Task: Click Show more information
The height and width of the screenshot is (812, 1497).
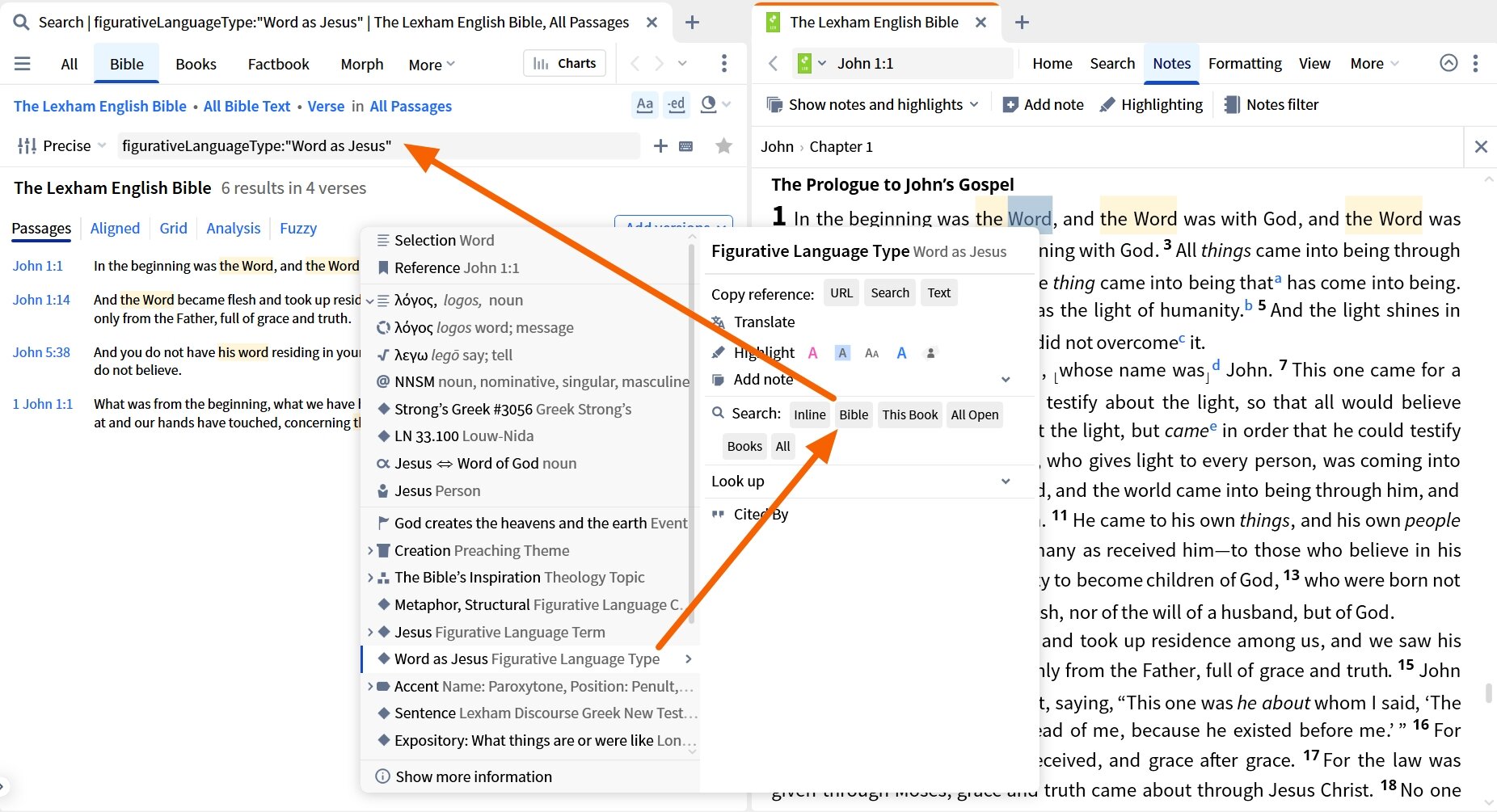Action: point(464,776)
